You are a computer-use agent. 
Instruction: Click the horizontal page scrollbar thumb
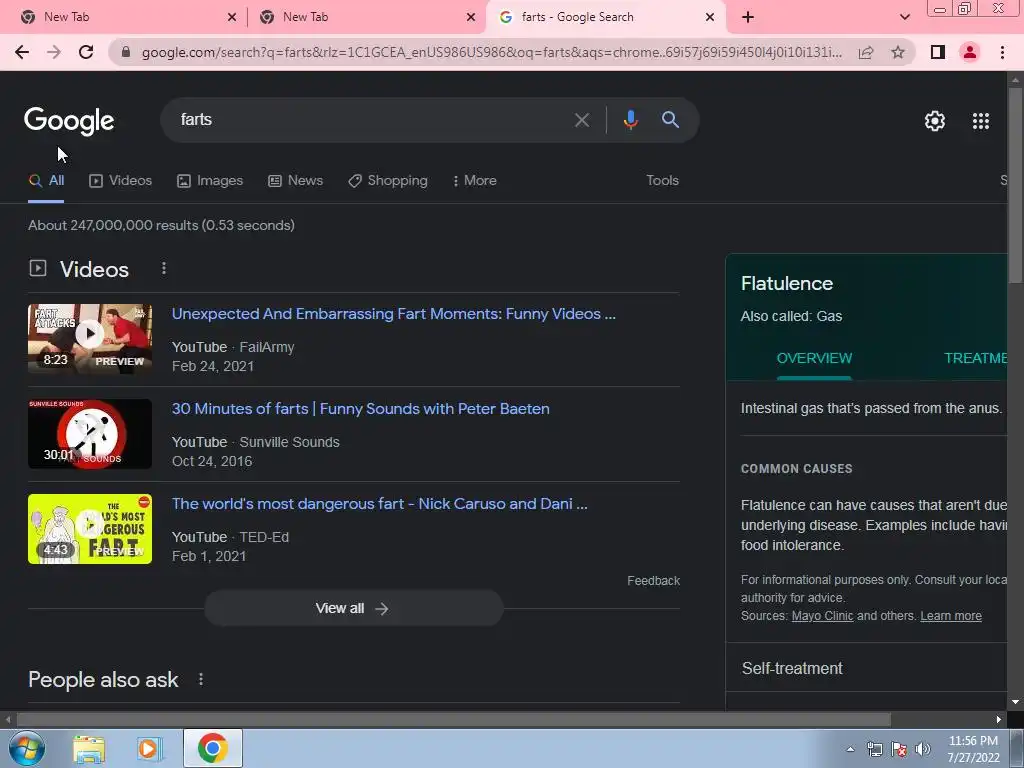pyautogui.click(x=454, y=720)
